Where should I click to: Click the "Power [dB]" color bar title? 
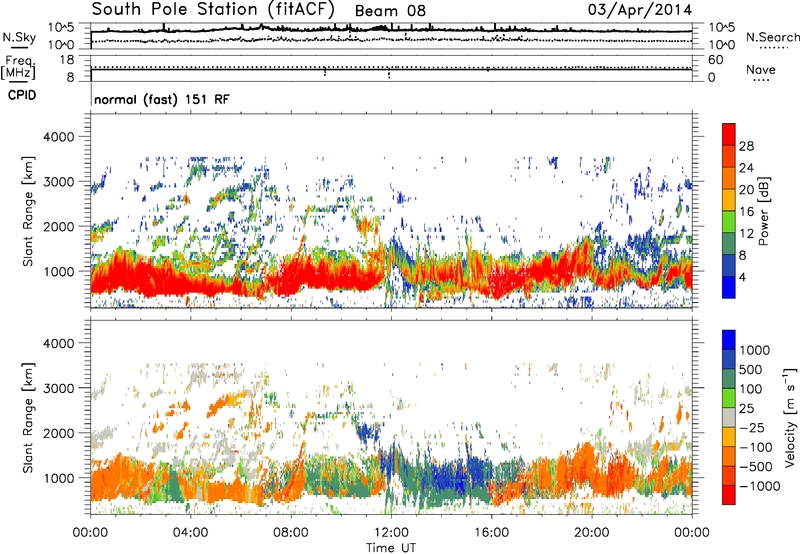click(x=764, y=211)
